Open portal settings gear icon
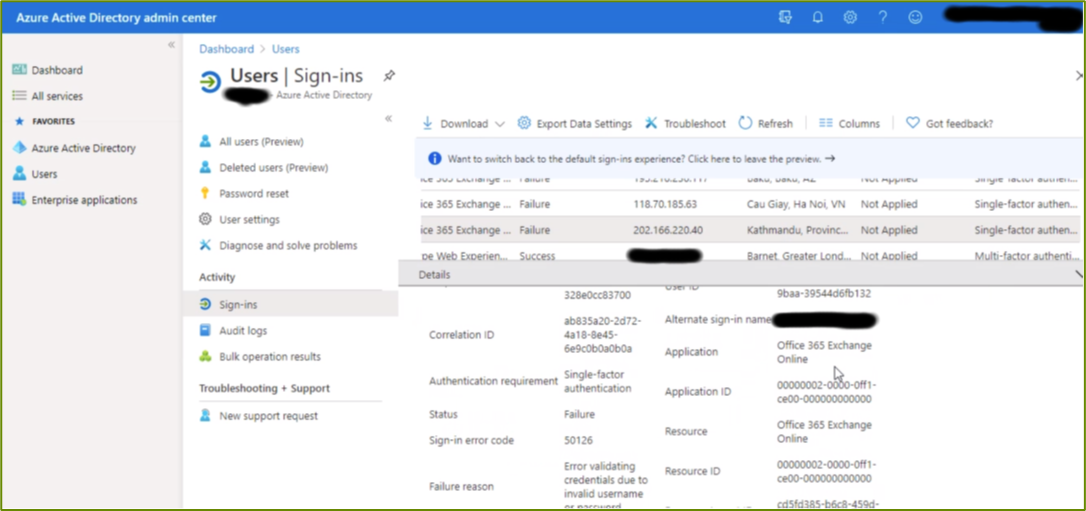The height and width of the screenshot is (511, 1086). (x=850, y=17)
